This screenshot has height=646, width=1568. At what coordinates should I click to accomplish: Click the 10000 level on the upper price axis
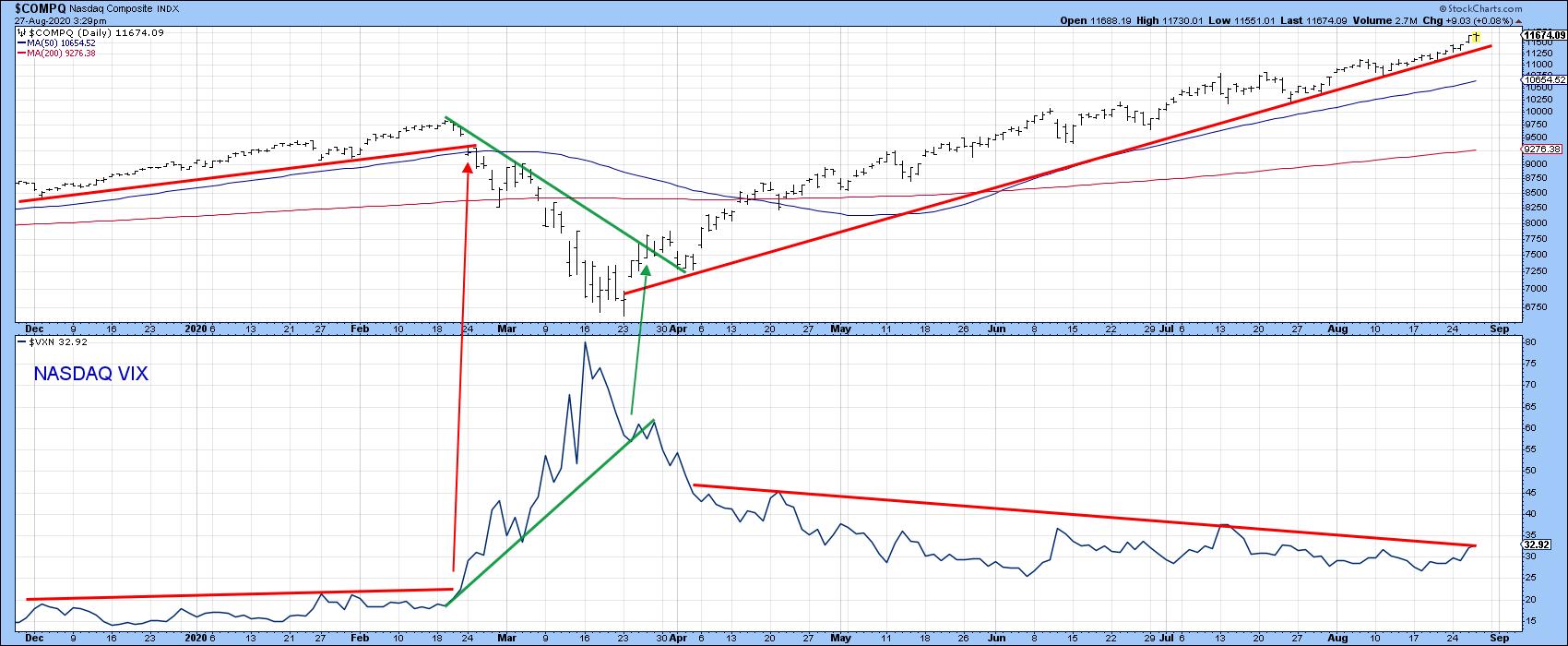point(1538,111)
